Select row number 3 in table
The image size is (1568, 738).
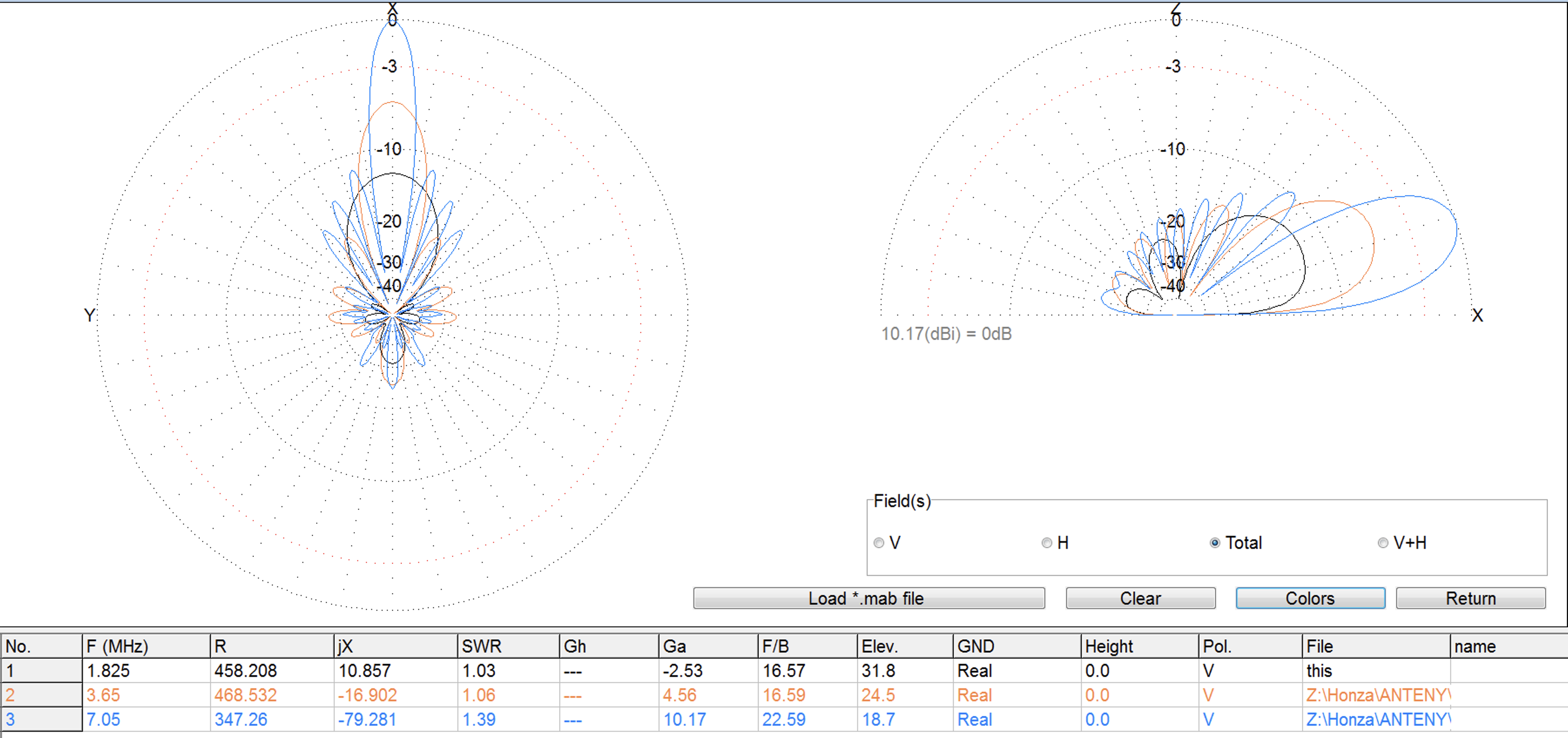click(41, 719)
